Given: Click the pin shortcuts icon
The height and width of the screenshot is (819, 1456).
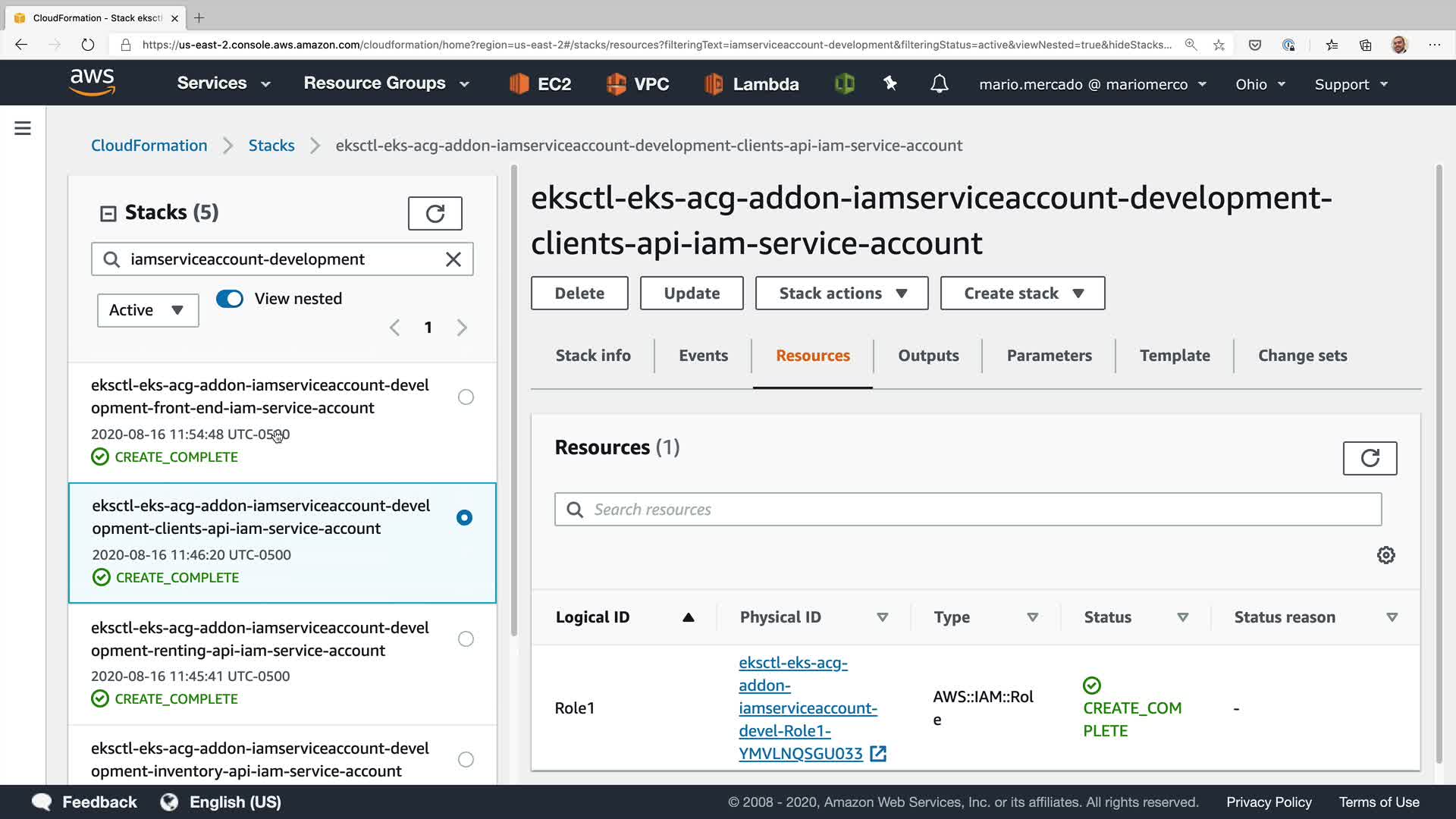Looking at the screenshot, I should tap(890, 83).
